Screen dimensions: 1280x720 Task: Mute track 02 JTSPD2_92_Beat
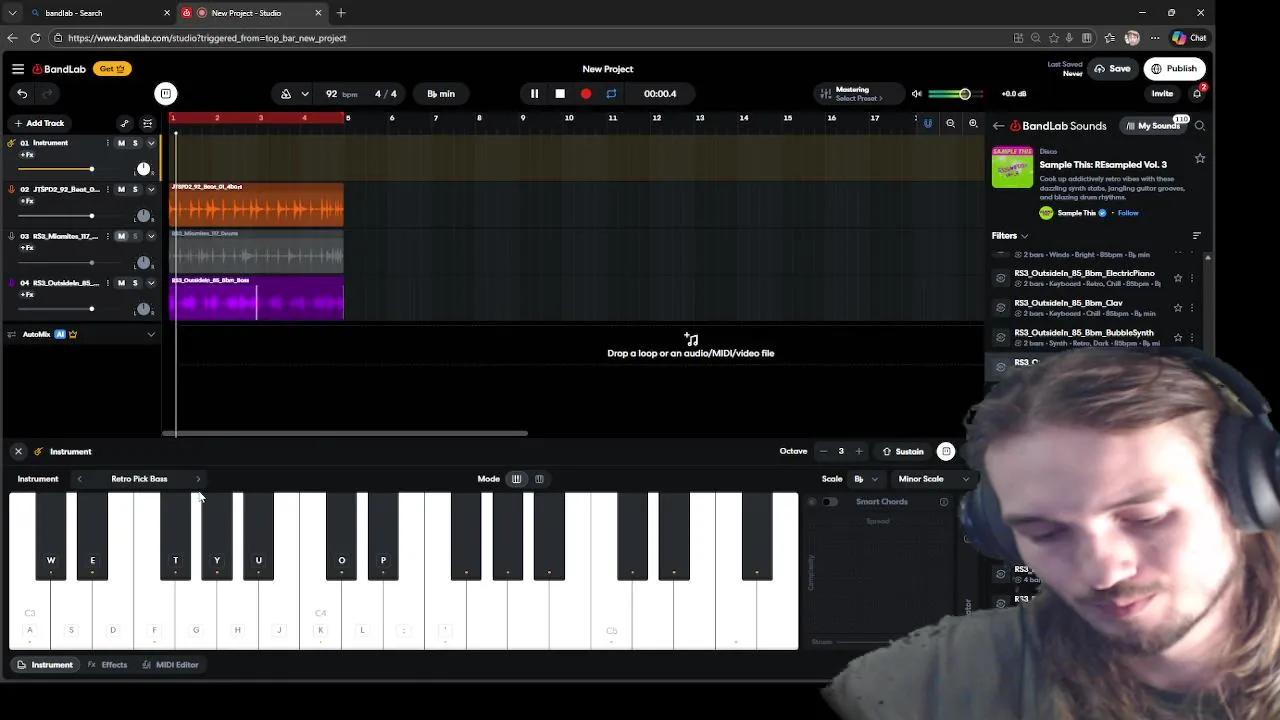121,190
